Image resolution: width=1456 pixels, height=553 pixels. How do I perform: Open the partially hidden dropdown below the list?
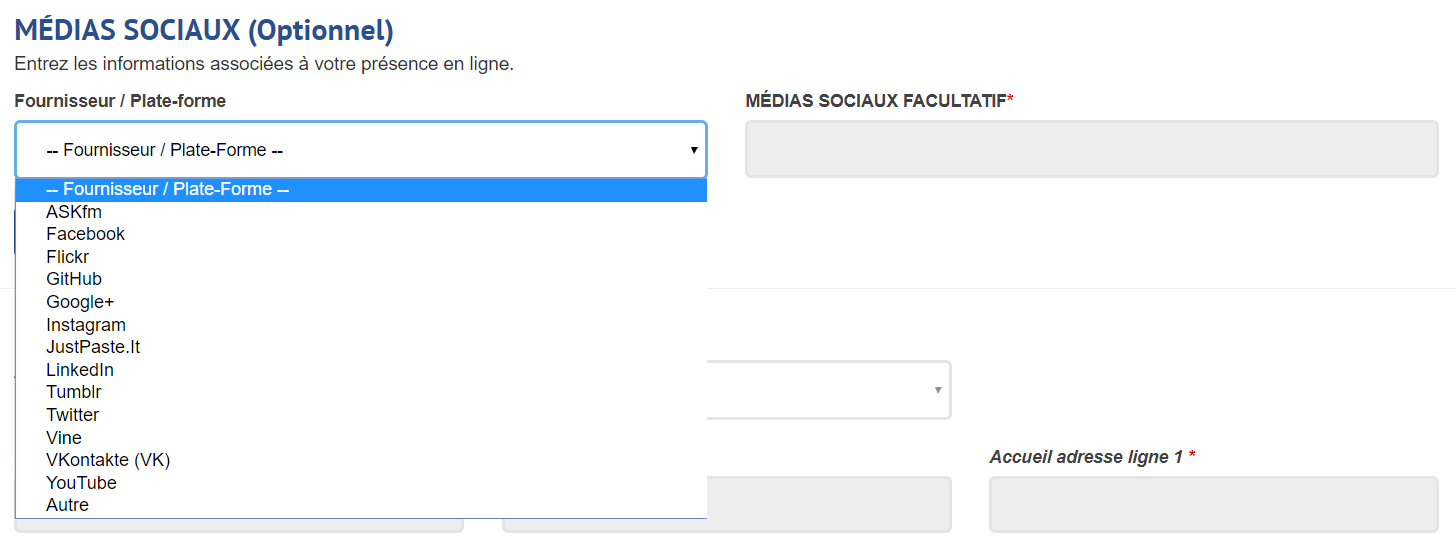830,390
